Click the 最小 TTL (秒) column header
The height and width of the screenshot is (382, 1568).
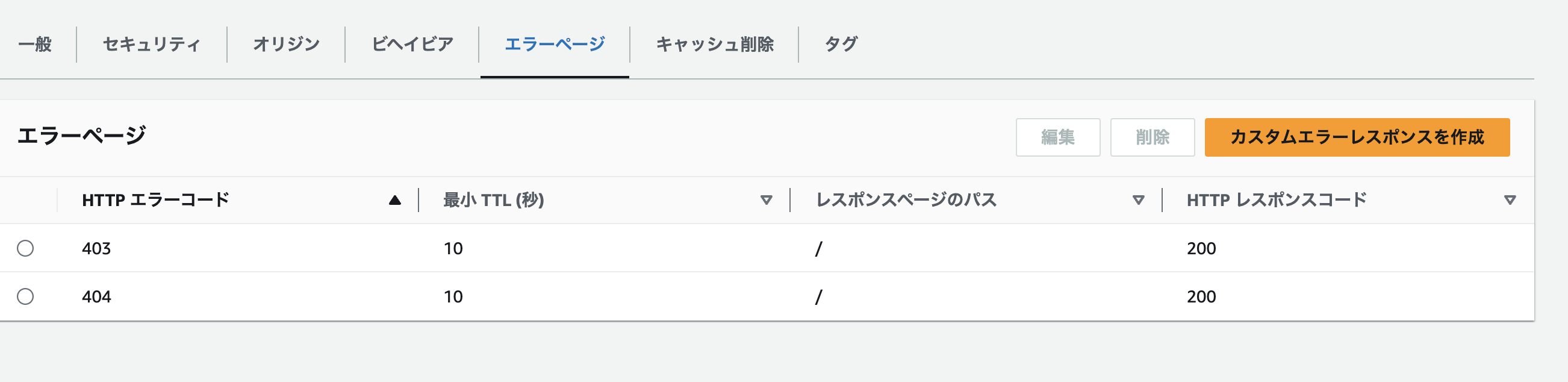tap(494, 200)
